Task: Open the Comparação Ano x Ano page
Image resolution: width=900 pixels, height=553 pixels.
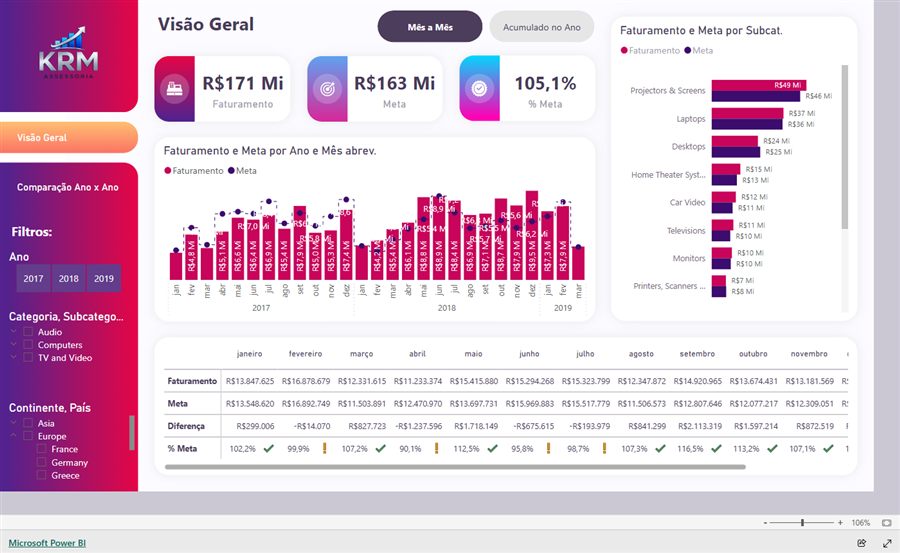Action: (x=68, y=187)
